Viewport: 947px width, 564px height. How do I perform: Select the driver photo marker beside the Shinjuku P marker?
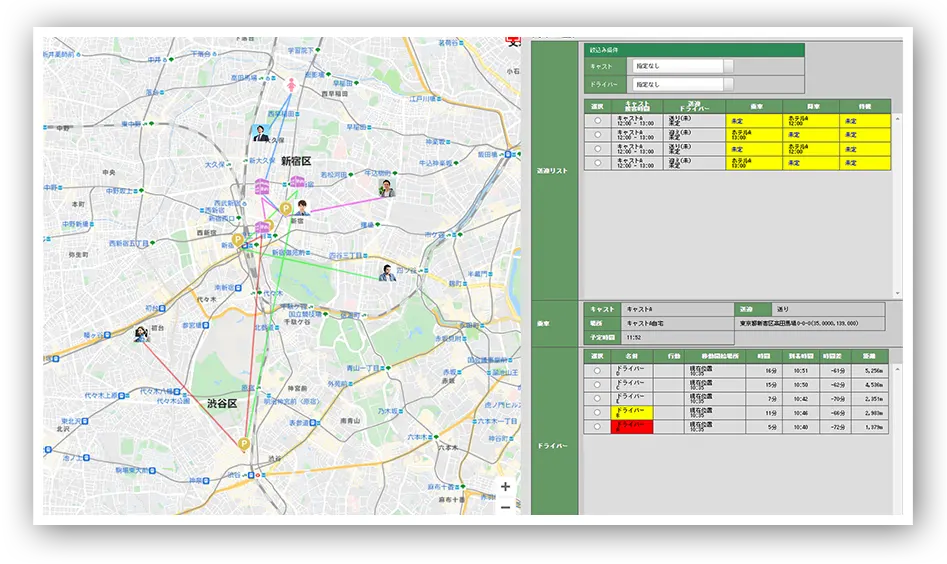(301, 208)
